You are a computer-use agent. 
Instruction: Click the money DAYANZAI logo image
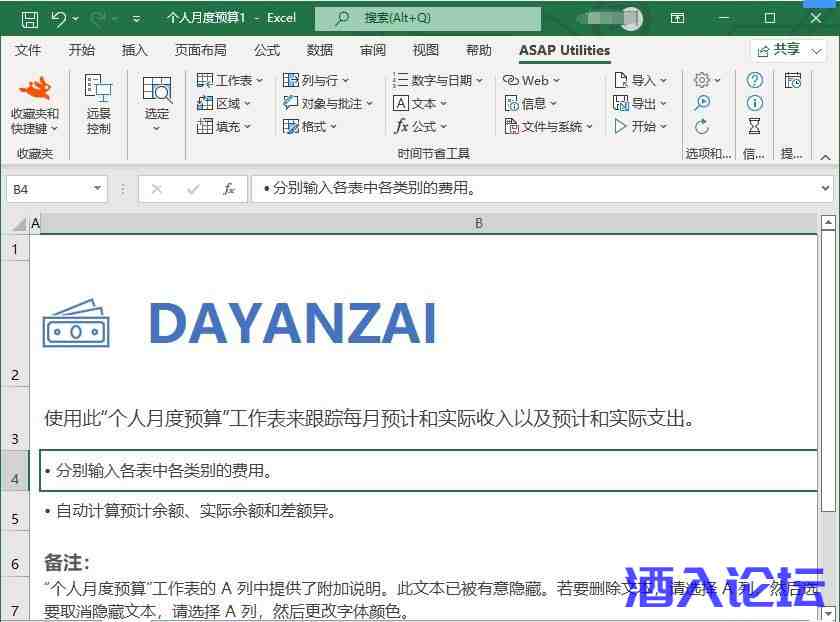pos(76,324)
